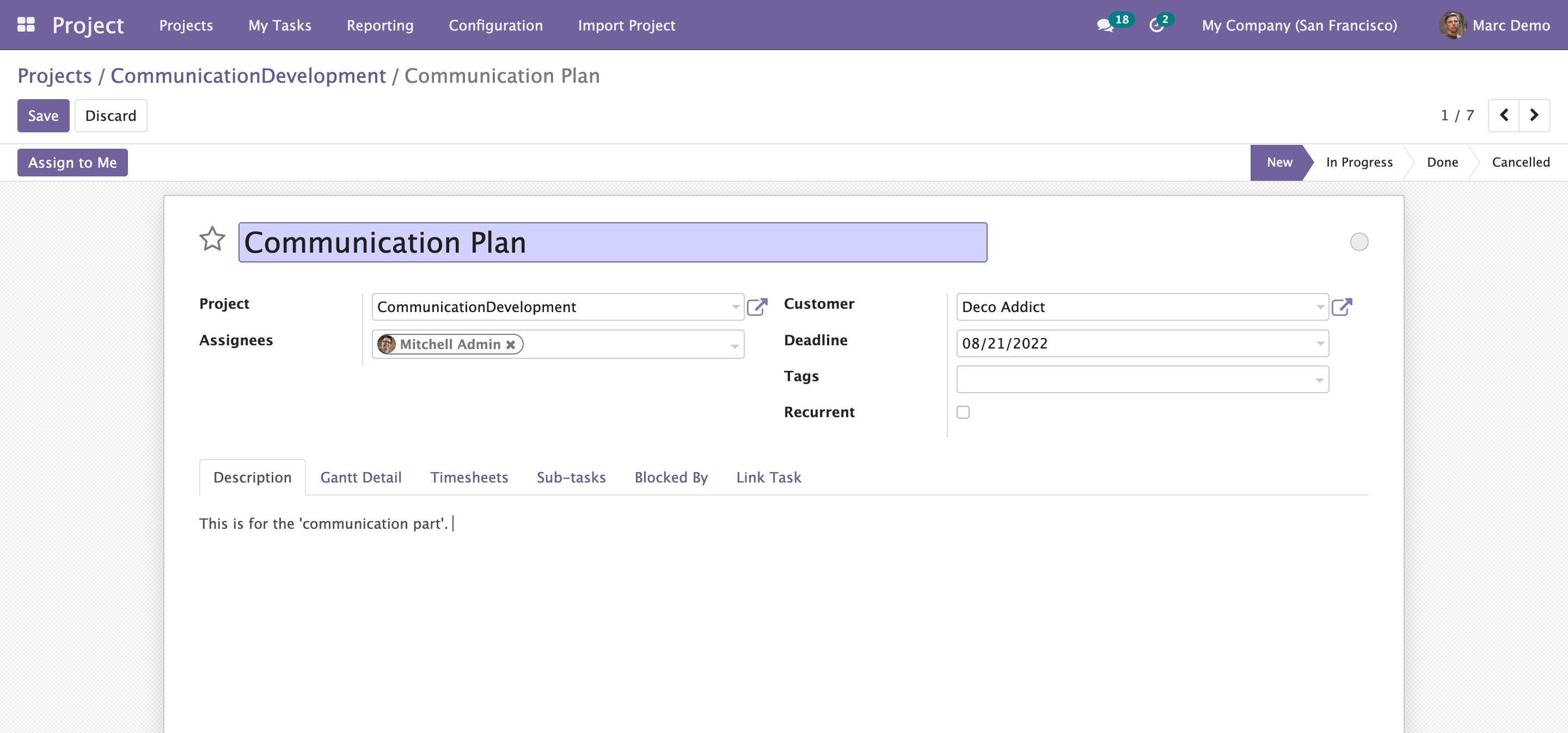Open Project external link icon
Image resolution: width=1568 pixels, height=733 pixels.
tap(757, 307)
